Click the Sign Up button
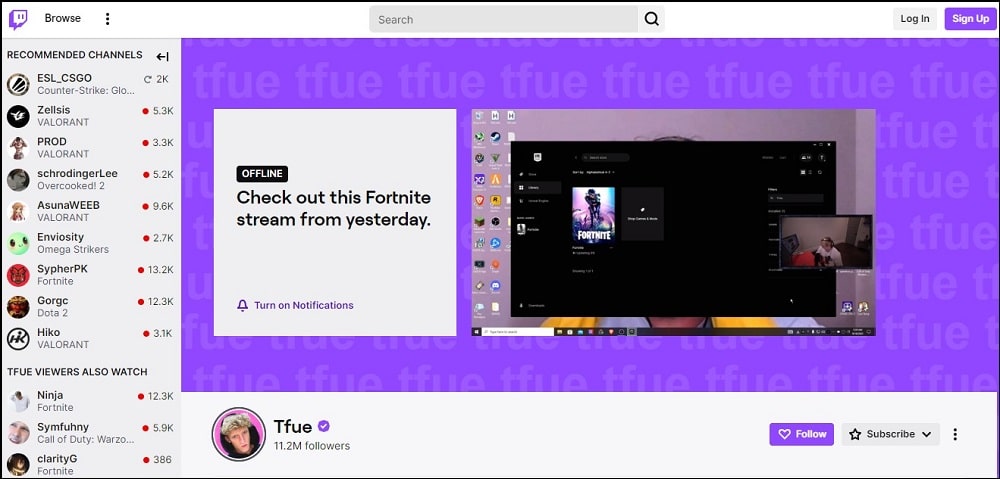 click(x=970, y=19)
